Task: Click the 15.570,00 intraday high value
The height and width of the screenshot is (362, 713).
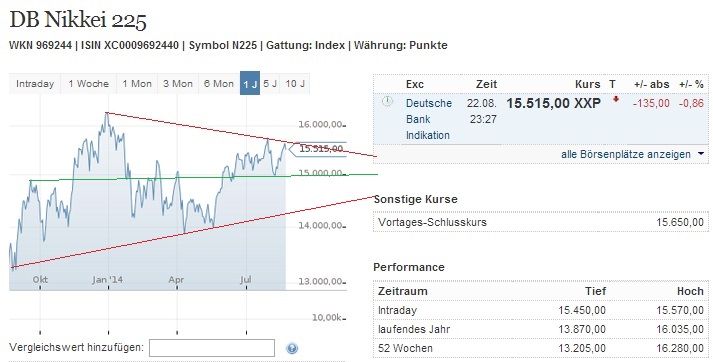Action: (680, 310)
